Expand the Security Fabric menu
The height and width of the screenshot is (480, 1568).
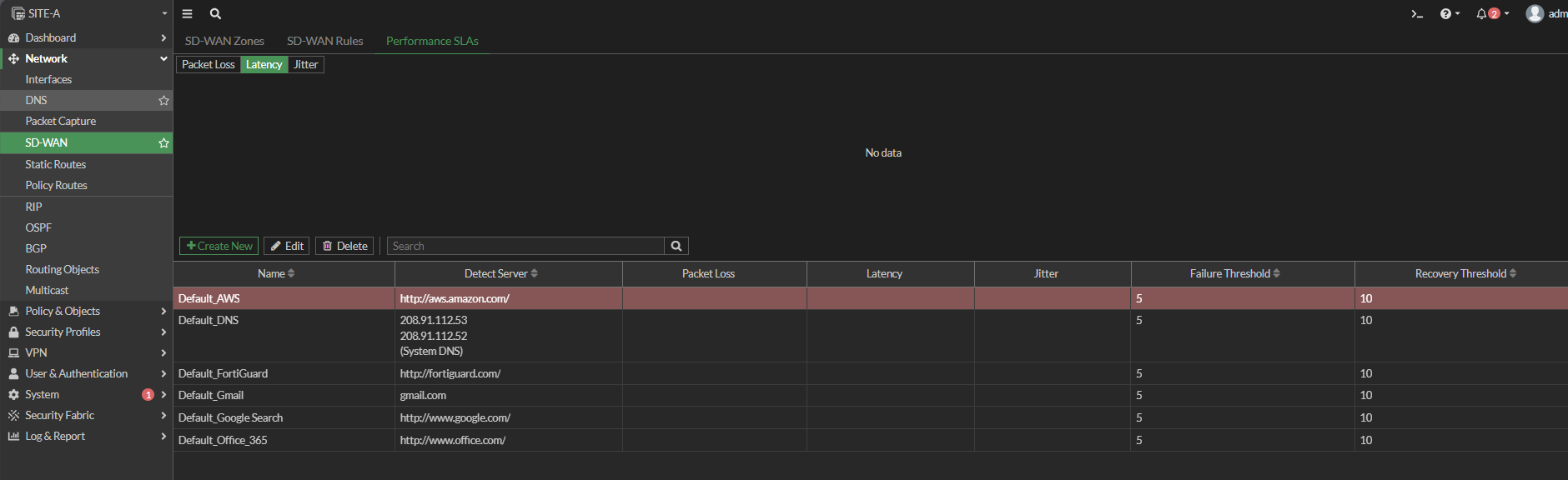pos(86,415)
